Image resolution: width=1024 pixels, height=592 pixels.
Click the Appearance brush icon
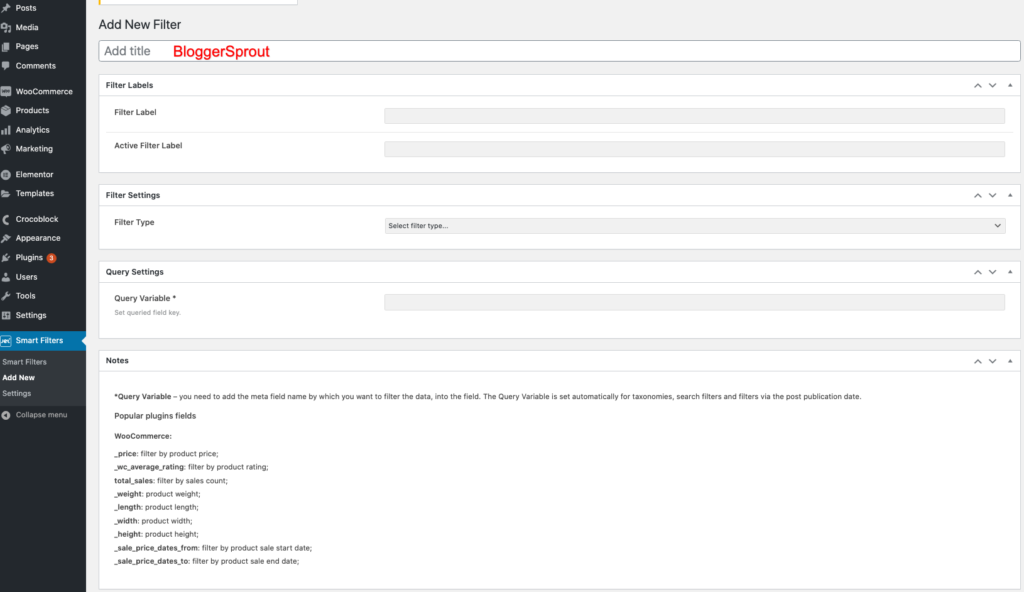tap(6, 238)
